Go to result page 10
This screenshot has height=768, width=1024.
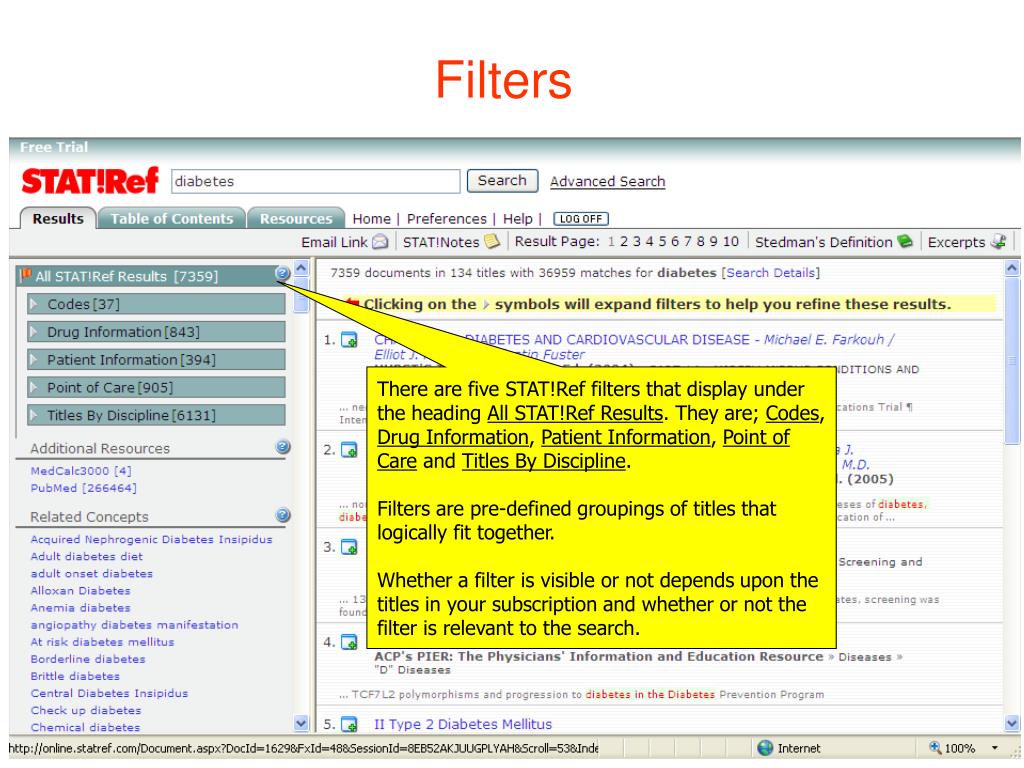coord(731,242)
